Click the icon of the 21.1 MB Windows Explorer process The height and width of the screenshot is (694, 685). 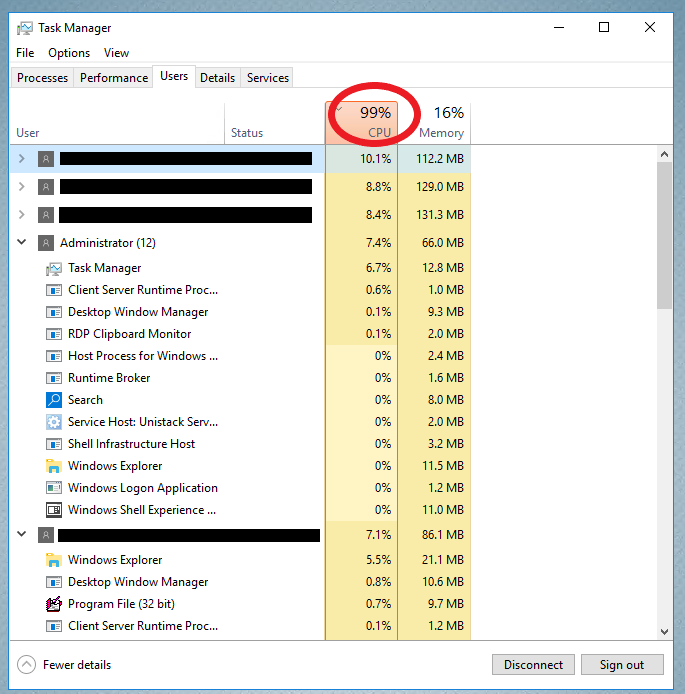(54, 560)
